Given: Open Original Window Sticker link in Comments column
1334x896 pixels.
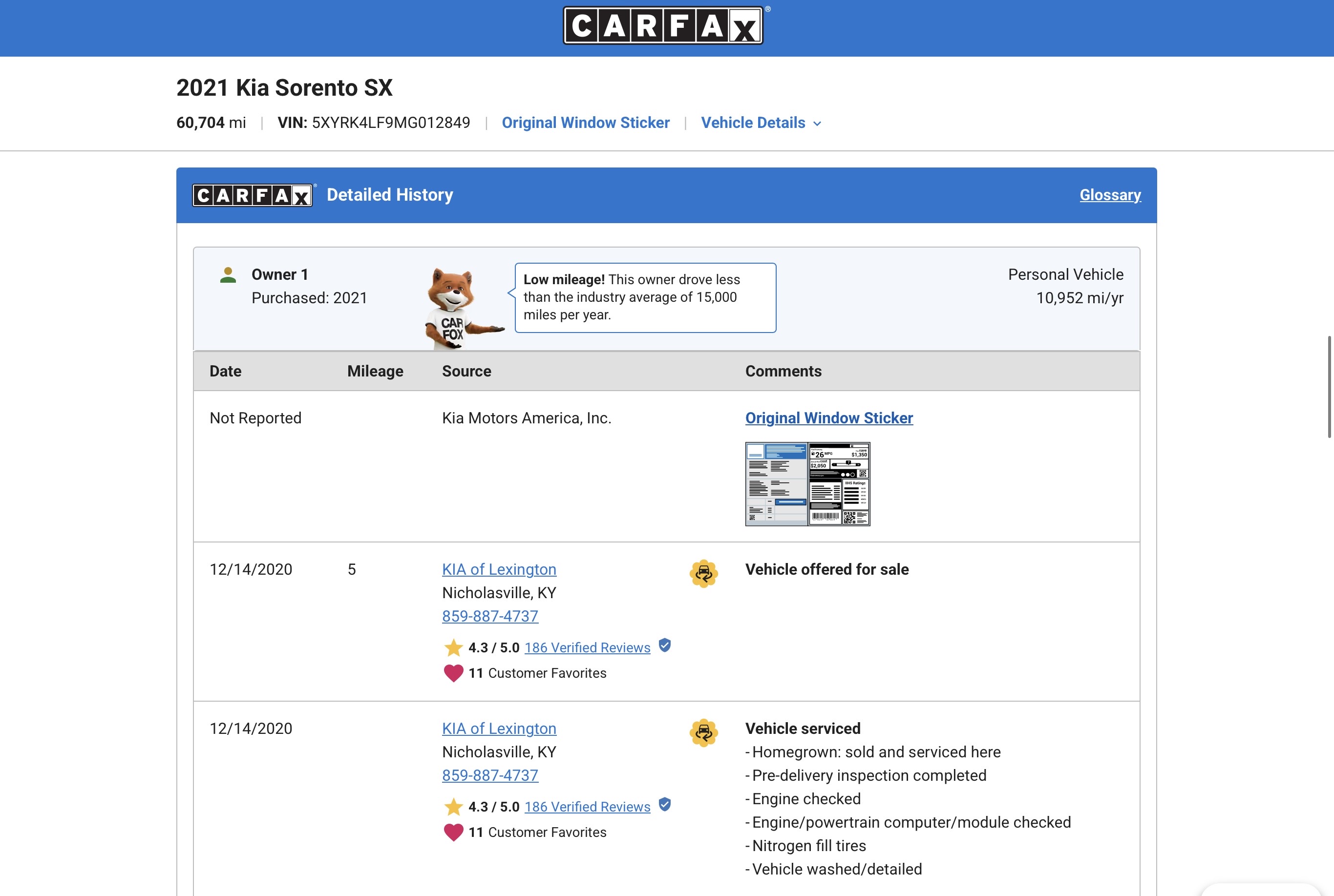Looking at the screenshot, I should (829, 418).
